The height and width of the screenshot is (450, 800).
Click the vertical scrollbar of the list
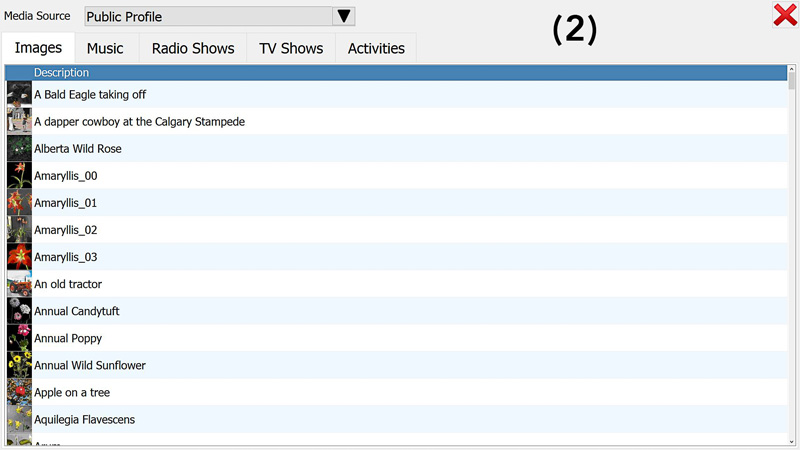tap(792, 260)
